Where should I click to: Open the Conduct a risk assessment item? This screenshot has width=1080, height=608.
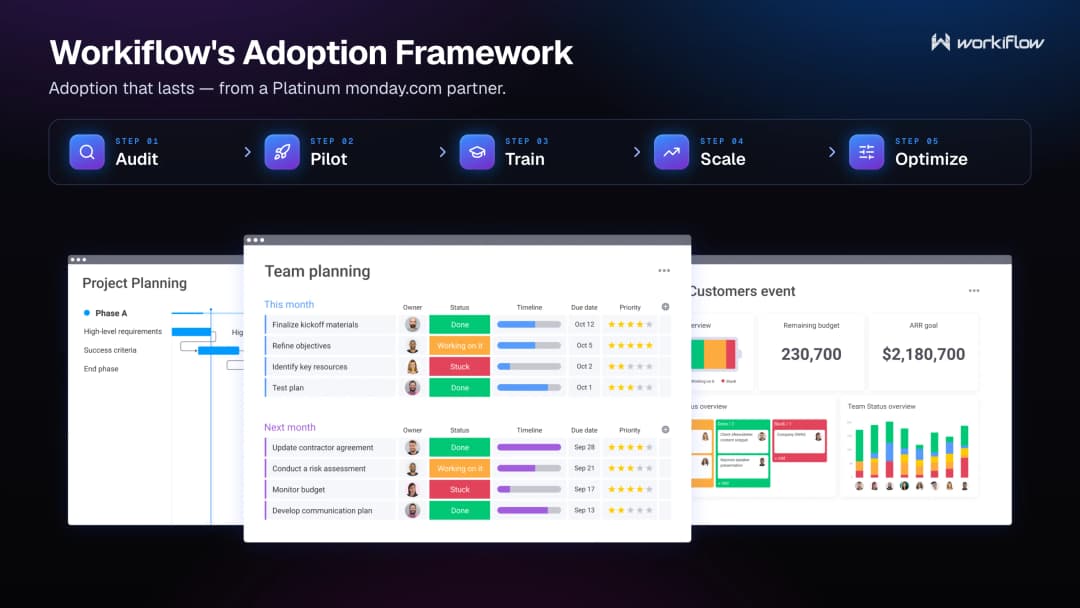pyautogui.click(x=318, y=468)
